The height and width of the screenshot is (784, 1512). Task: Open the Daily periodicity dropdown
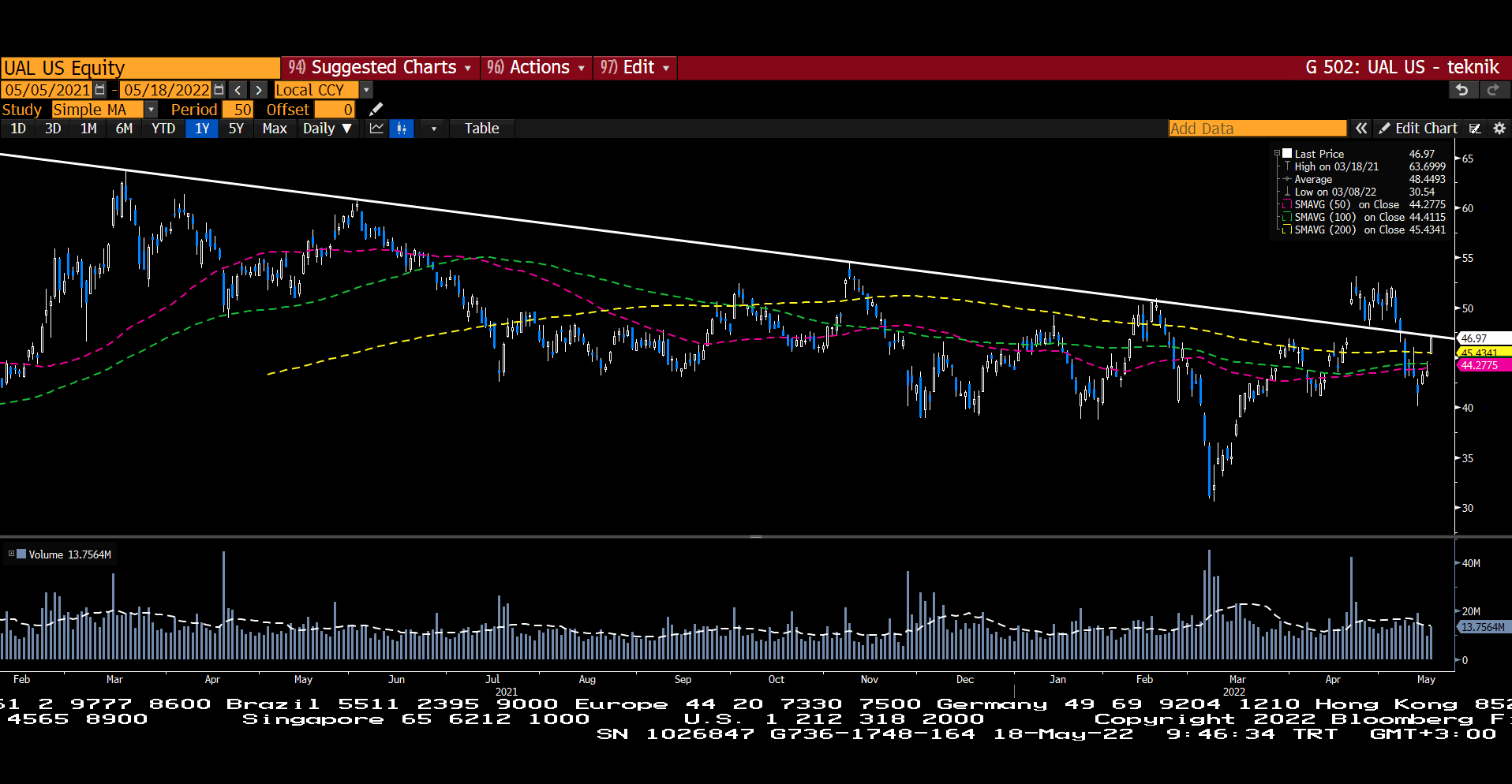pos(327,128)
